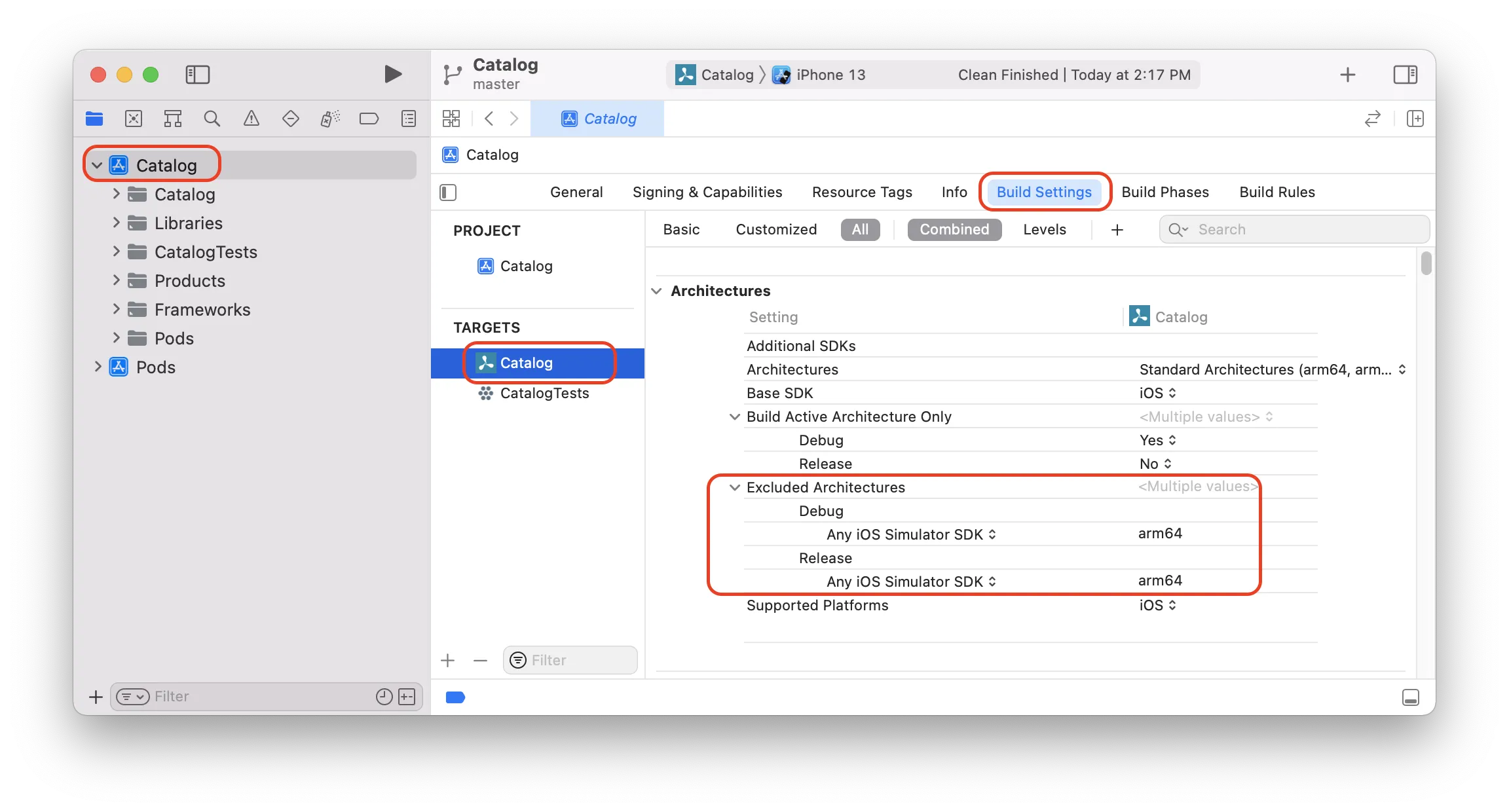Switch to the Combined settings view
This screenshot has width=1509, height=812.
(x=954, y=229)
